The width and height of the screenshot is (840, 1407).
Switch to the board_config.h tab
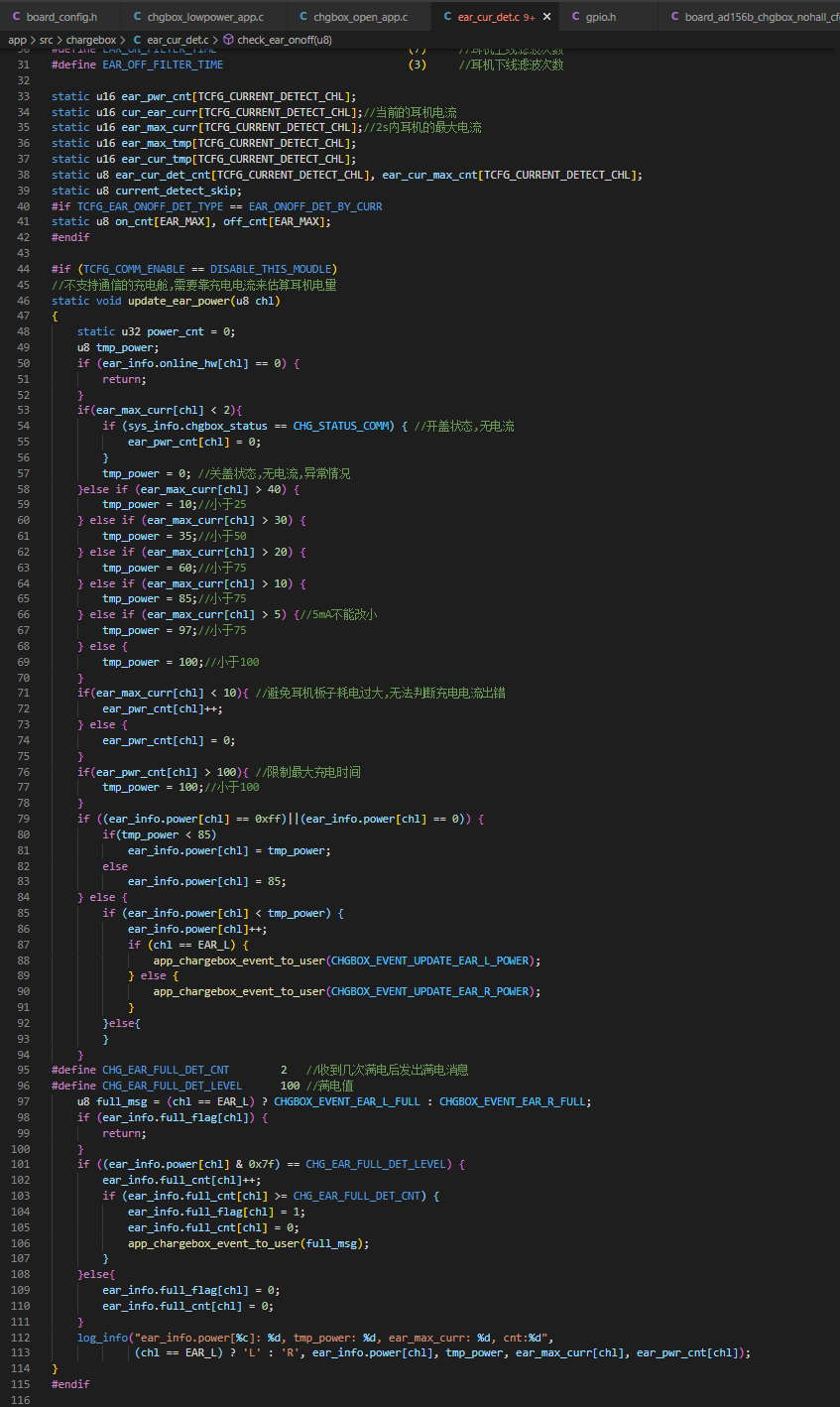[61, 17]
